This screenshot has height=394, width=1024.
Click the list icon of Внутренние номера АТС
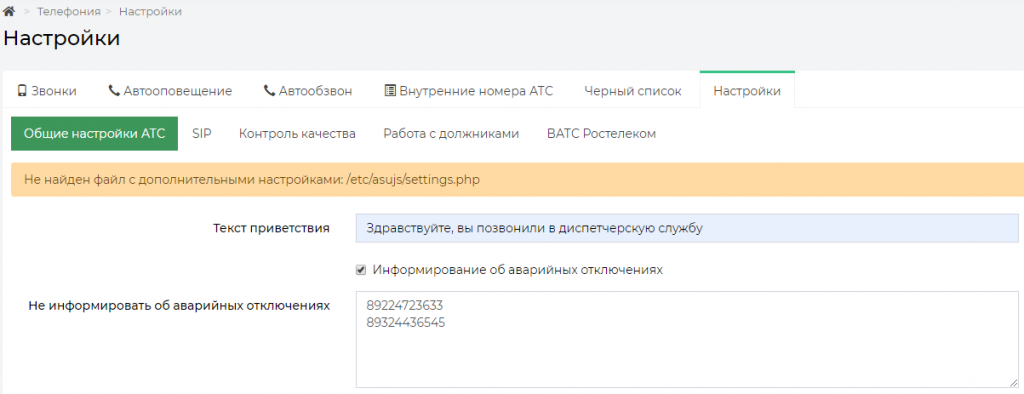[x=390, y=91]
